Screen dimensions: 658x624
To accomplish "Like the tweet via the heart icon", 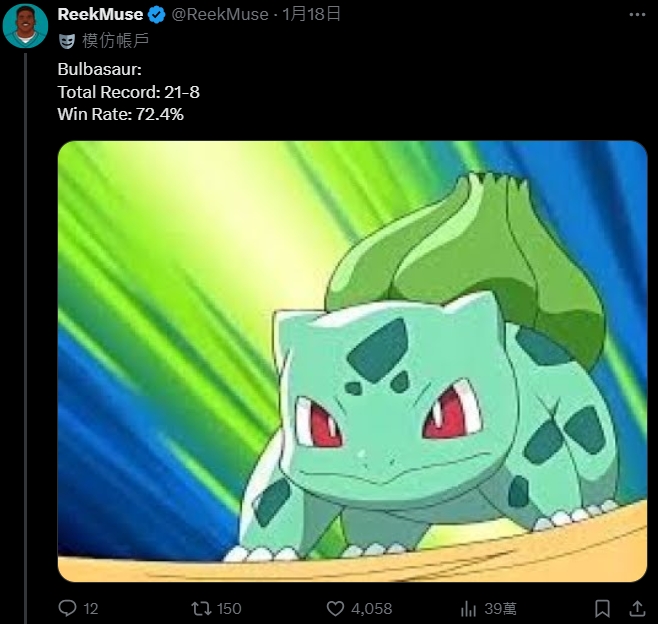I will coord(335,608).
